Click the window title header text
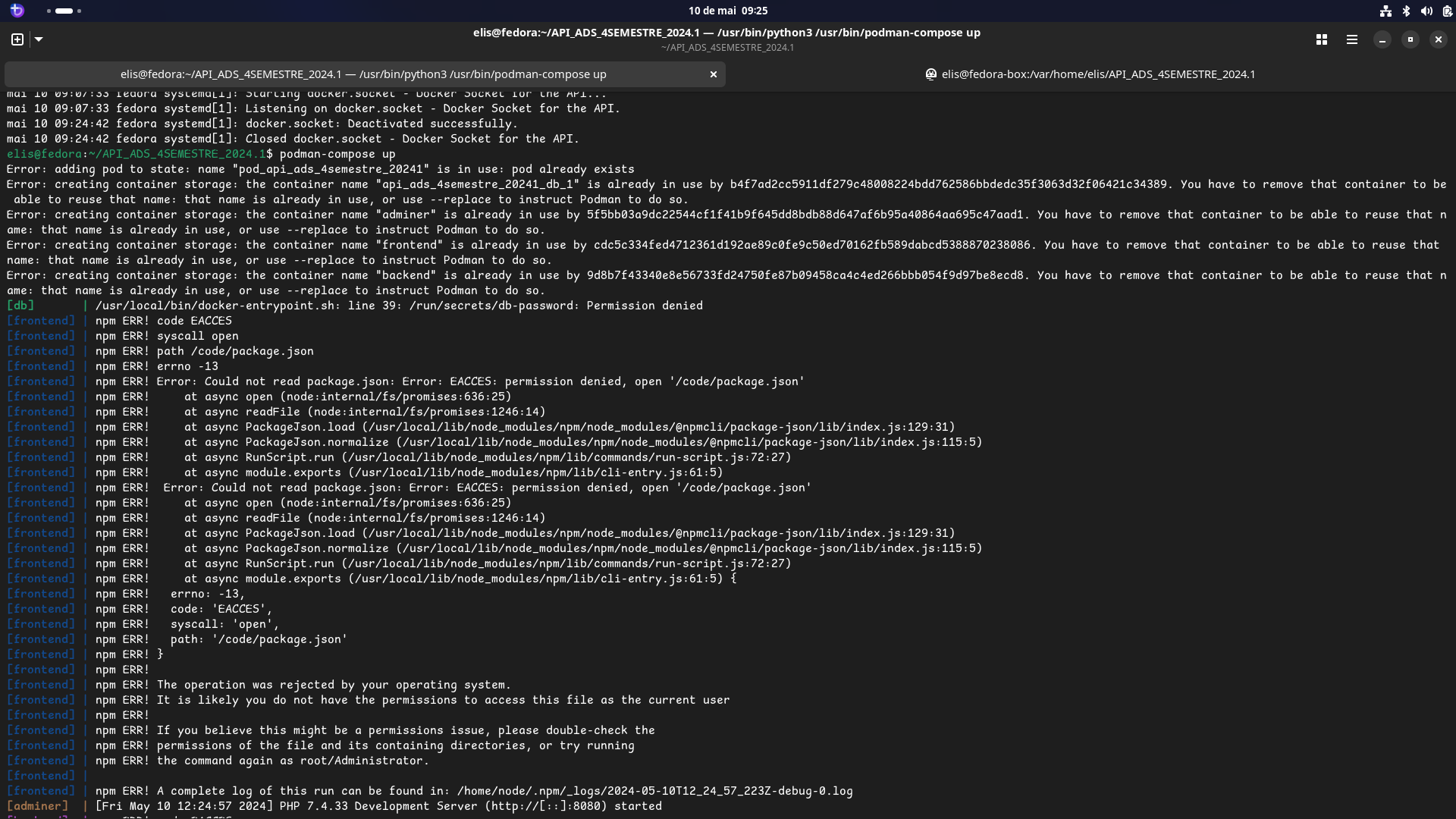 [726, 33]
